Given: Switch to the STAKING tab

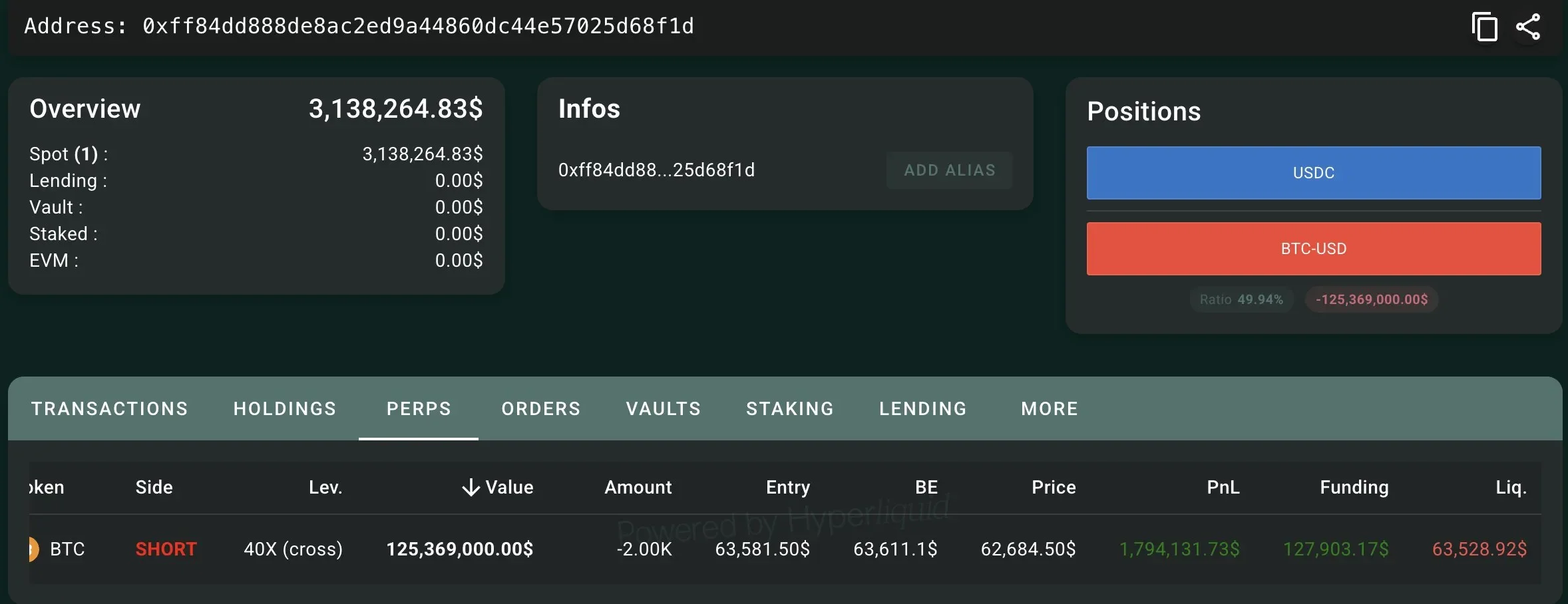Looking at the screenshot, I should [x=790, y=408].
